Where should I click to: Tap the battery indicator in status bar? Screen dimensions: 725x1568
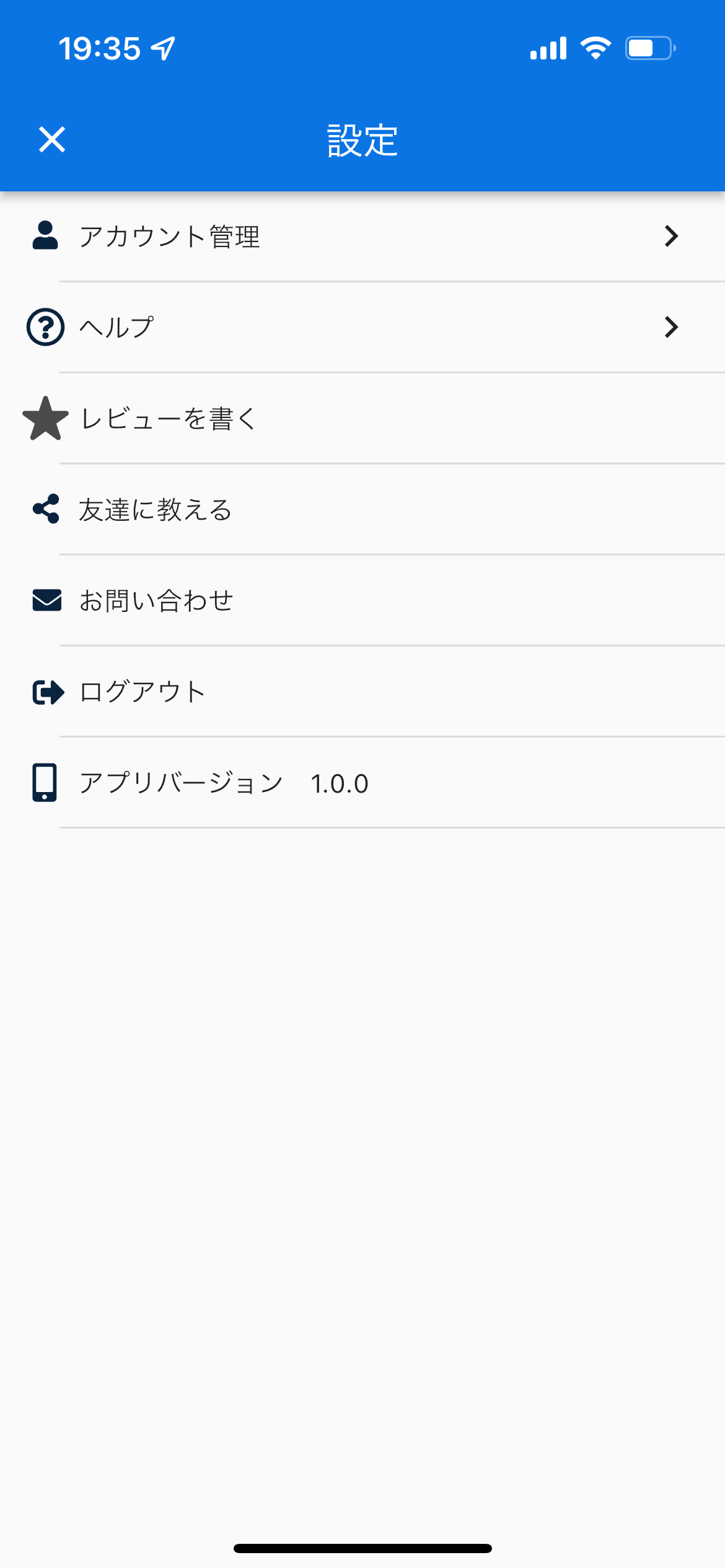pos(649,48)
